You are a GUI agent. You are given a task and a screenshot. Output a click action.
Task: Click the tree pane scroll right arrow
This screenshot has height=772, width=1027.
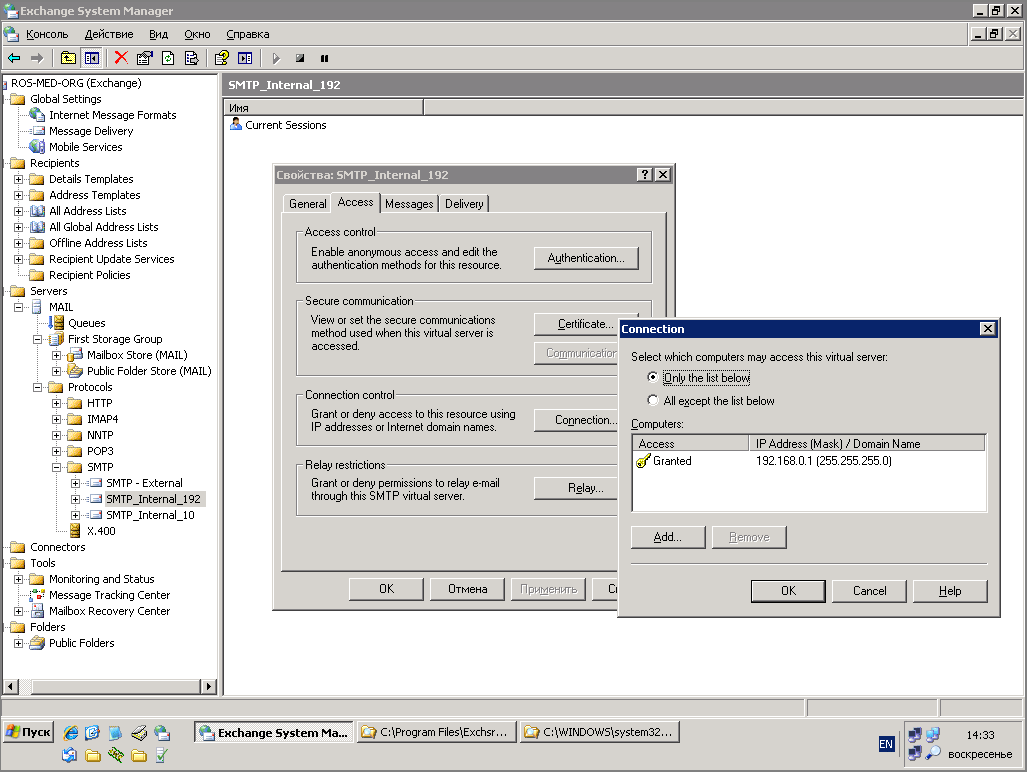[x=208, y=686]
